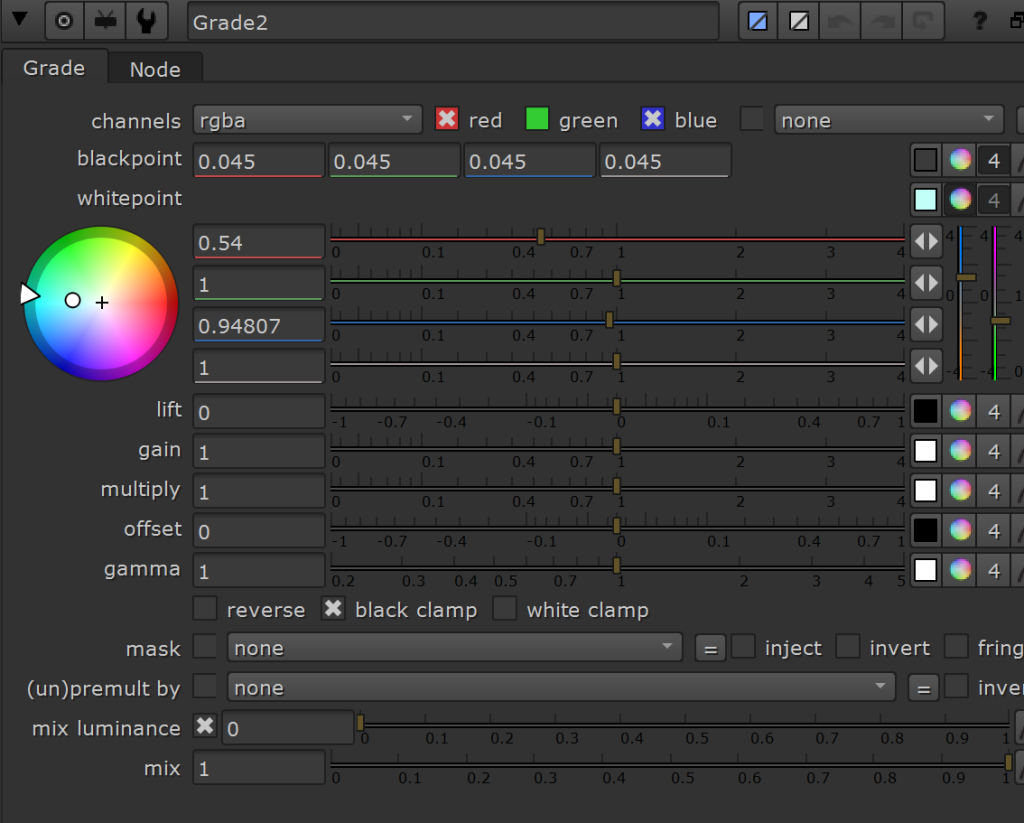
Task: Toggle the red channel checkbox
Action: tap(447, 119)
